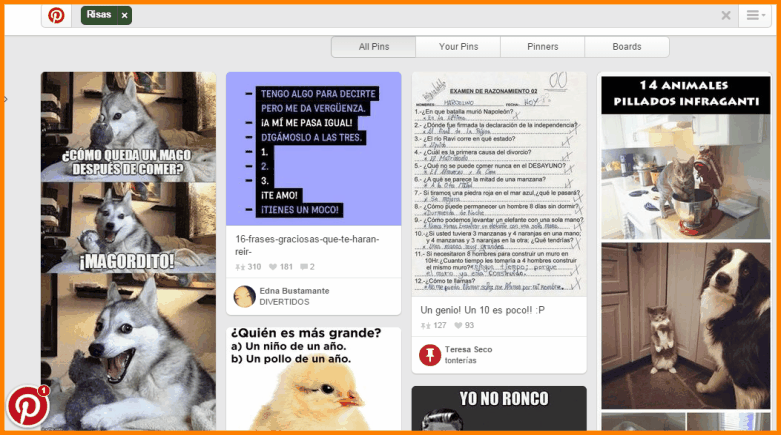
Task: Click the repin count 310 icon
Action: tap(240, 267)
